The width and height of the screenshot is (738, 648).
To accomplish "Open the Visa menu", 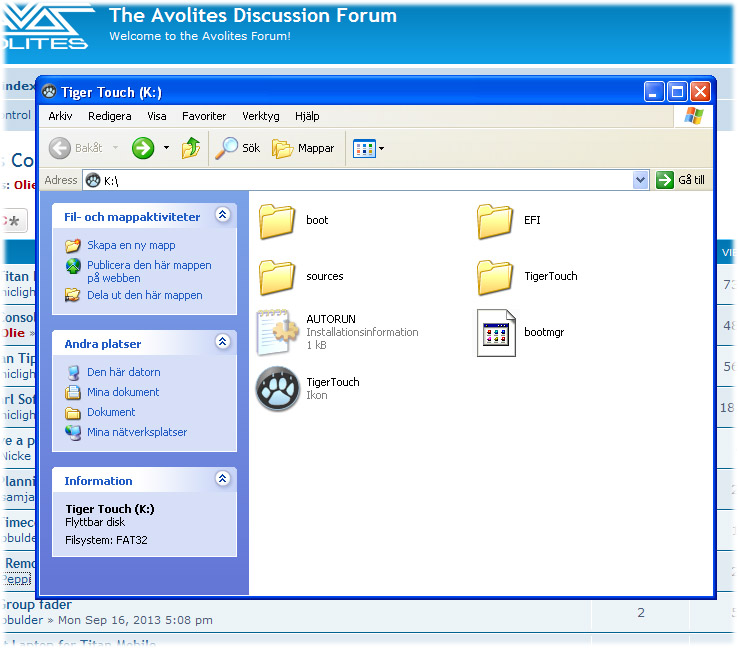I will pyautogui.click(x=157, y=116).
